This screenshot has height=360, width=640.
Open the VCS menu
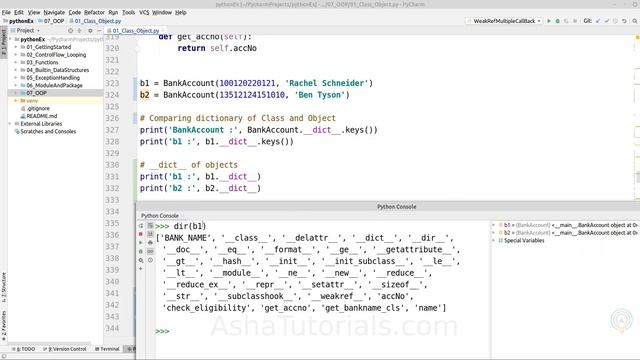click(x=144, y=12)
